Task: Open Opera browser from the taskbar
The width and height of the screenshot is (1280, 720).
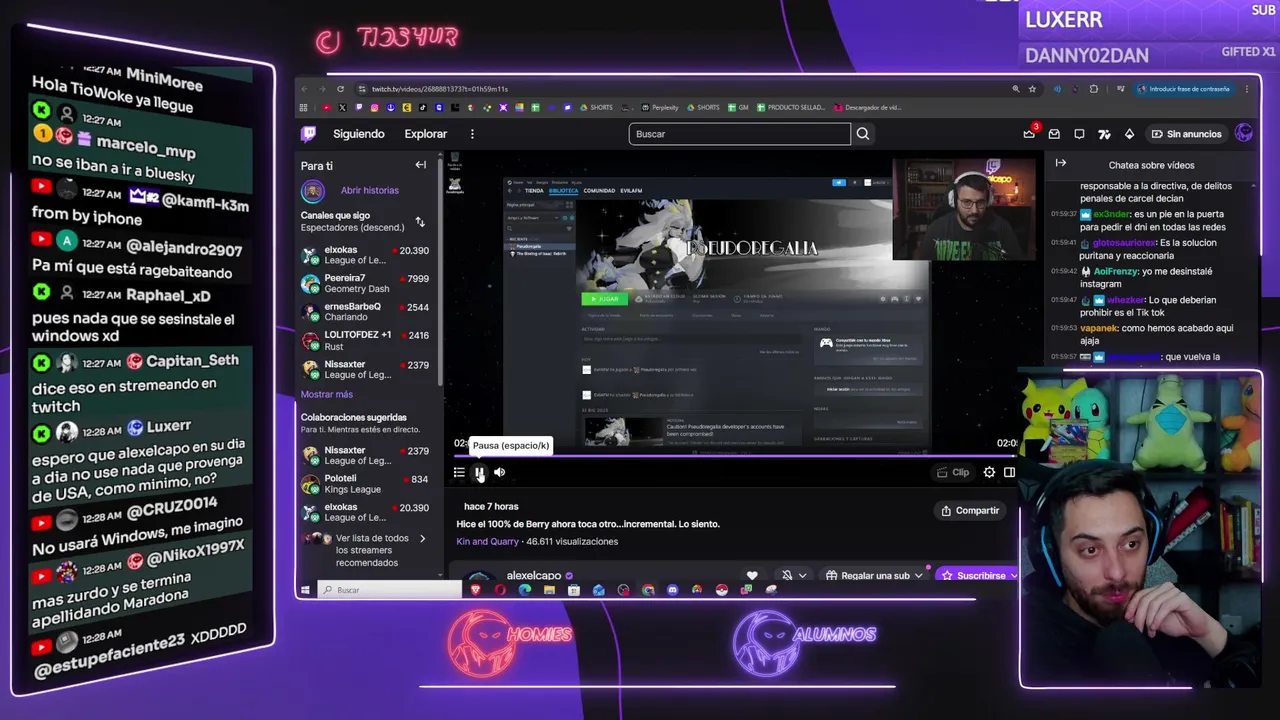Action: coord(500,590)
